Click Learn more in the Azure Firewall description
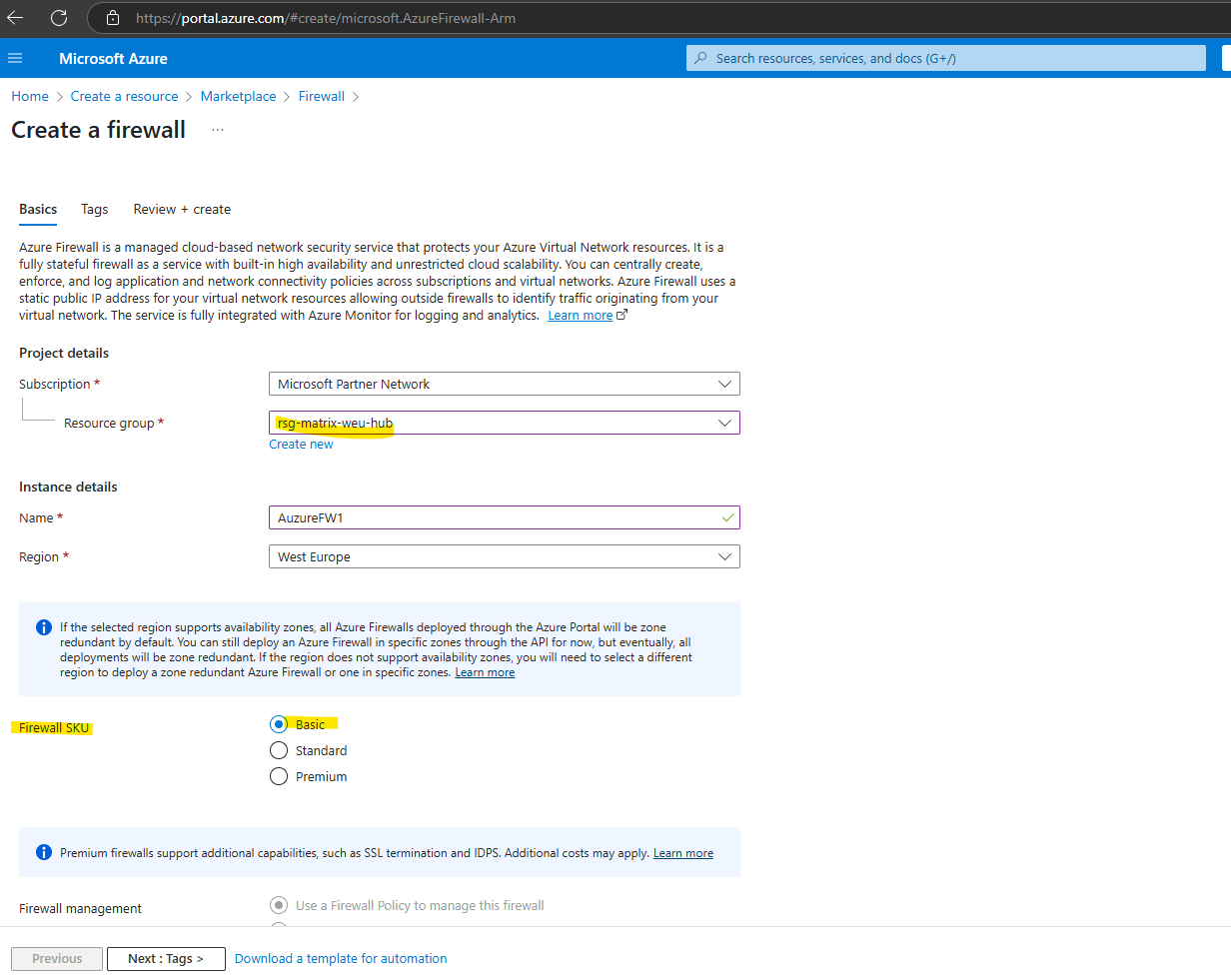This screenshot has height=980, width=1231. coord(581,315)
